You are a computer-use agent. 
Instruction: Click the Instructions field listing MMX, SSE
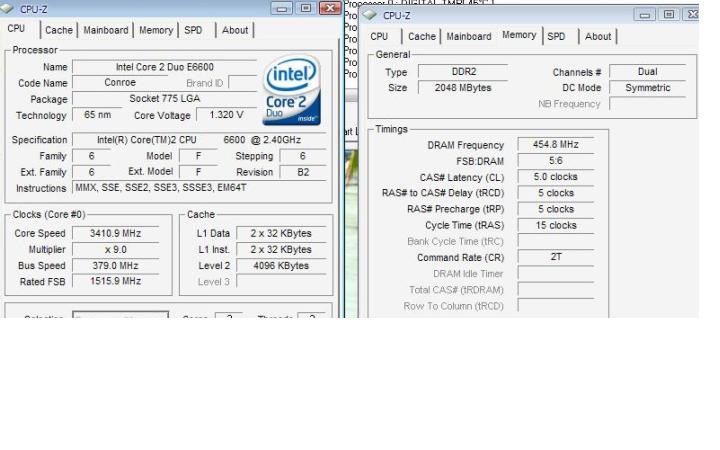(199, 188)
